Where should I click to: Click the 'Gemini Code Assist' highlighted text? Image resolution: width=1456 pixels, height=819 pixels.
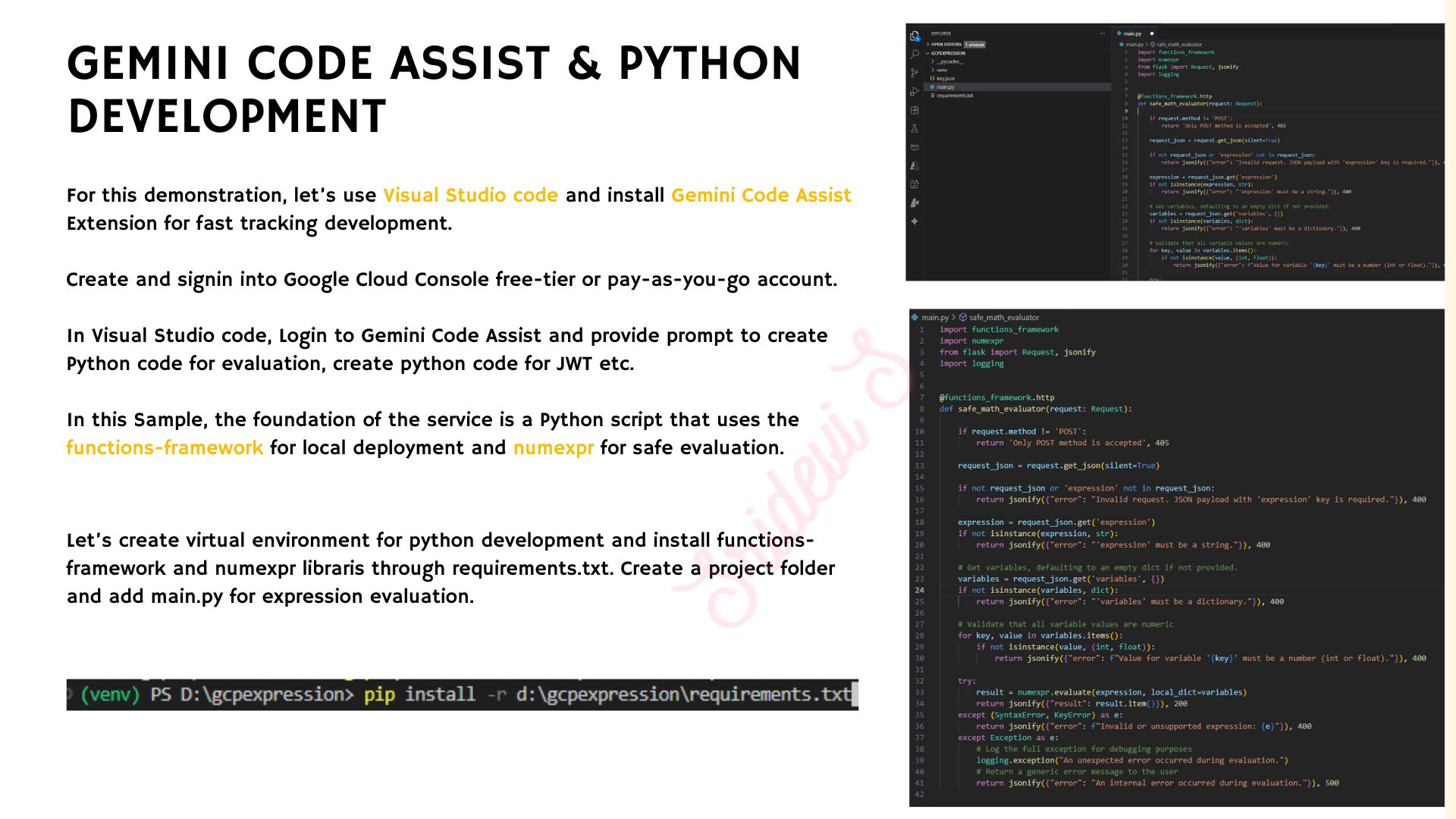point(761,196)
